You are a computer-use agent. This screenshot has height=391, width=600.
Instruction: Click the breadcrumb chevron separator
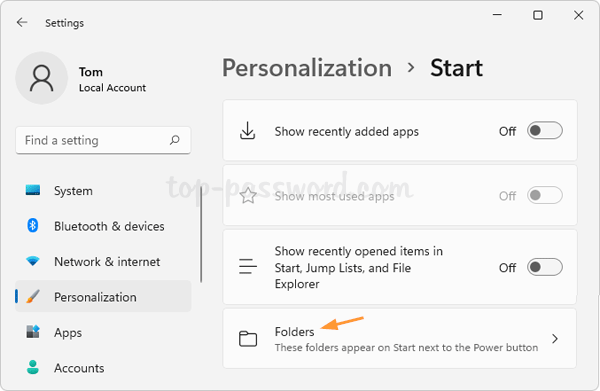coord(411,68)
